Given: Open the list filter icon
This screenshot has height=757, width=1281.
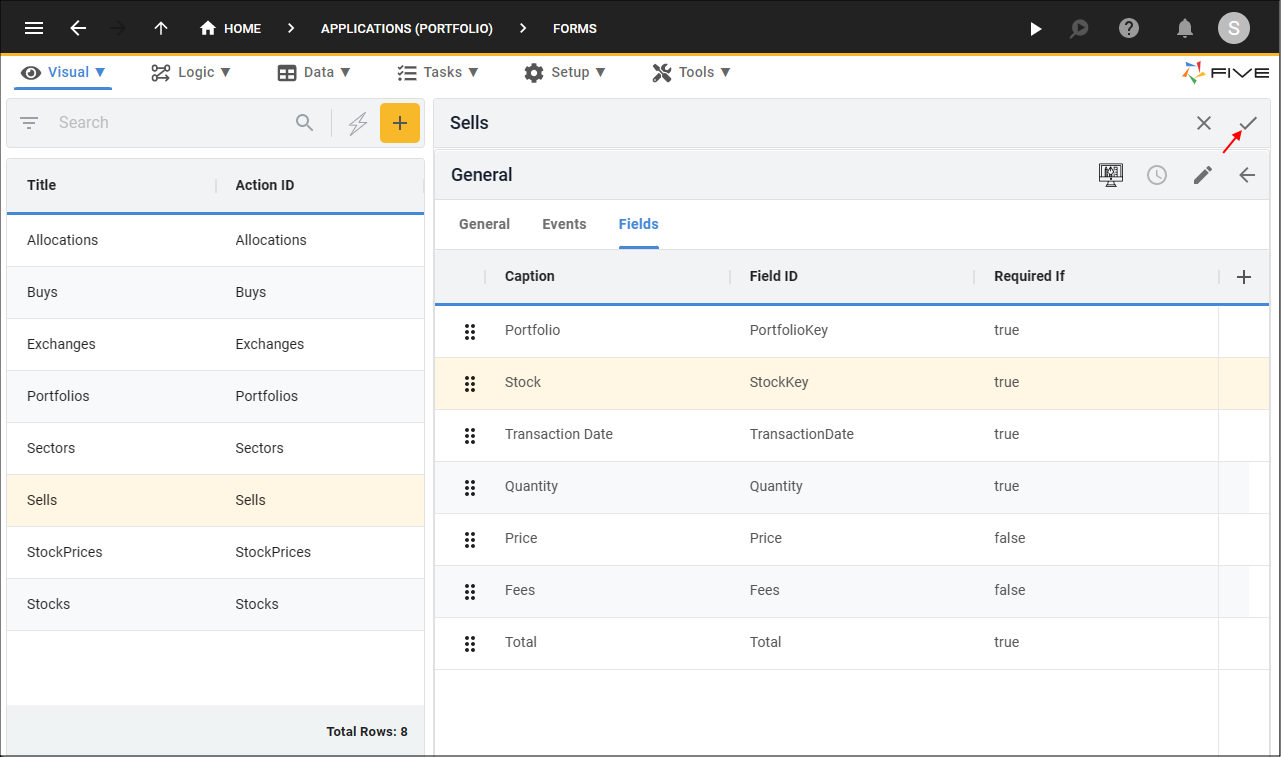Looking at the screenshot, I should [29, 123].
